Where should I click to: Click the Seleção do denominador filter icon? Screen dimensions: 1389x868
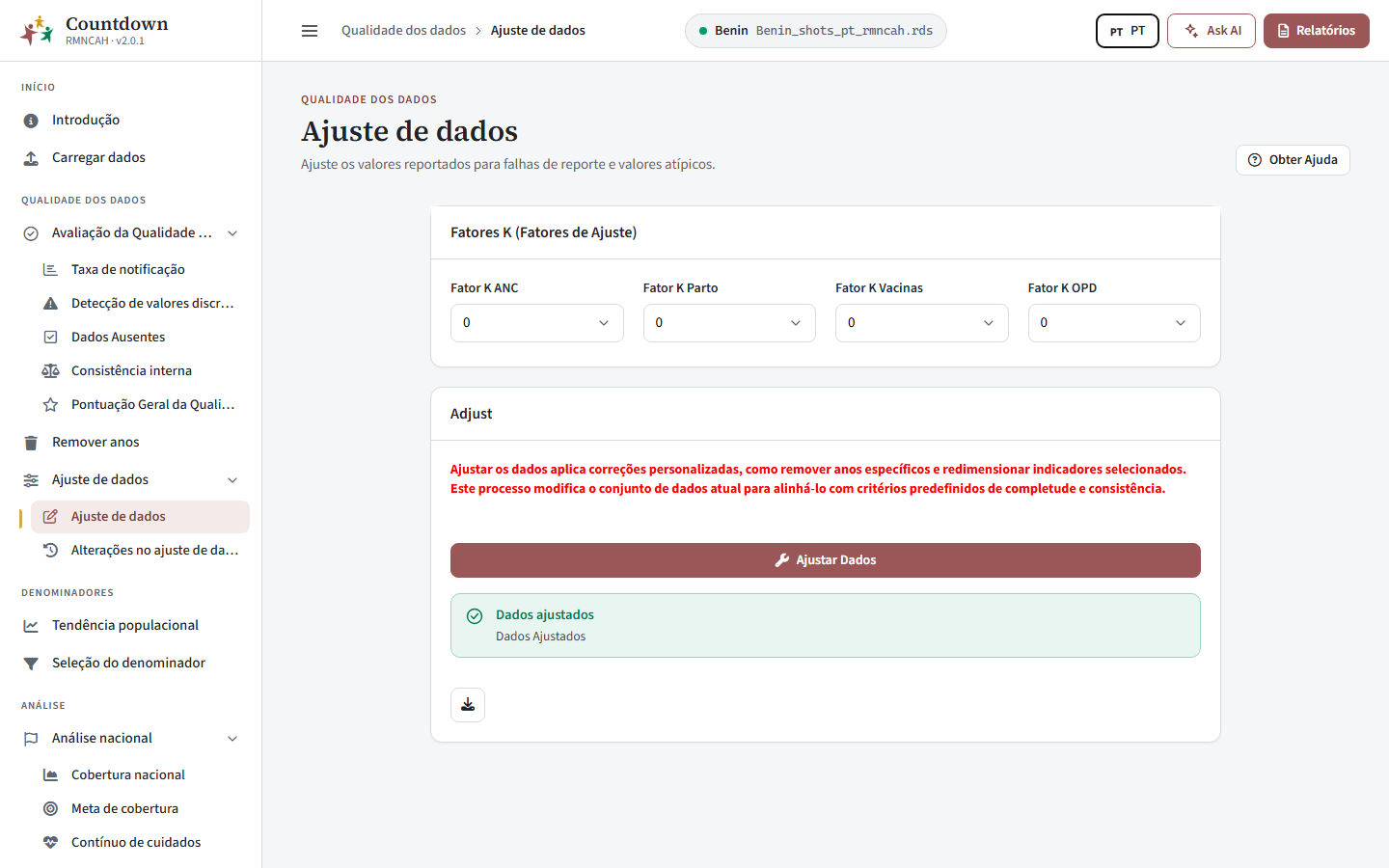[x=31, y=664]
